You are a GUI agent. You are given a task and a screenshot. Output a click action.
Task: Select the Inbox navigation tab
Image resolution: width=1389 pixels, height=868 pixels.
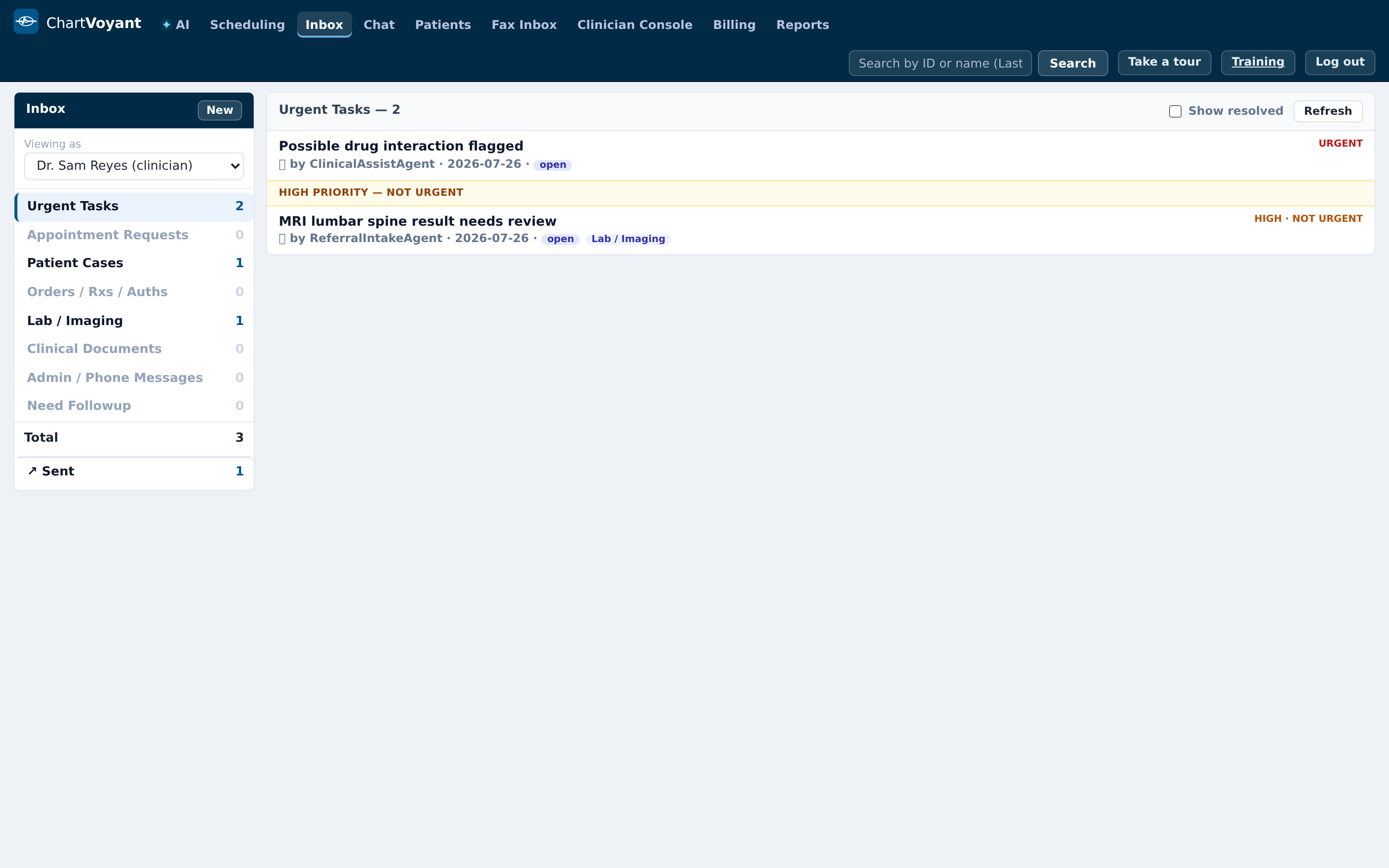[324, 25]
